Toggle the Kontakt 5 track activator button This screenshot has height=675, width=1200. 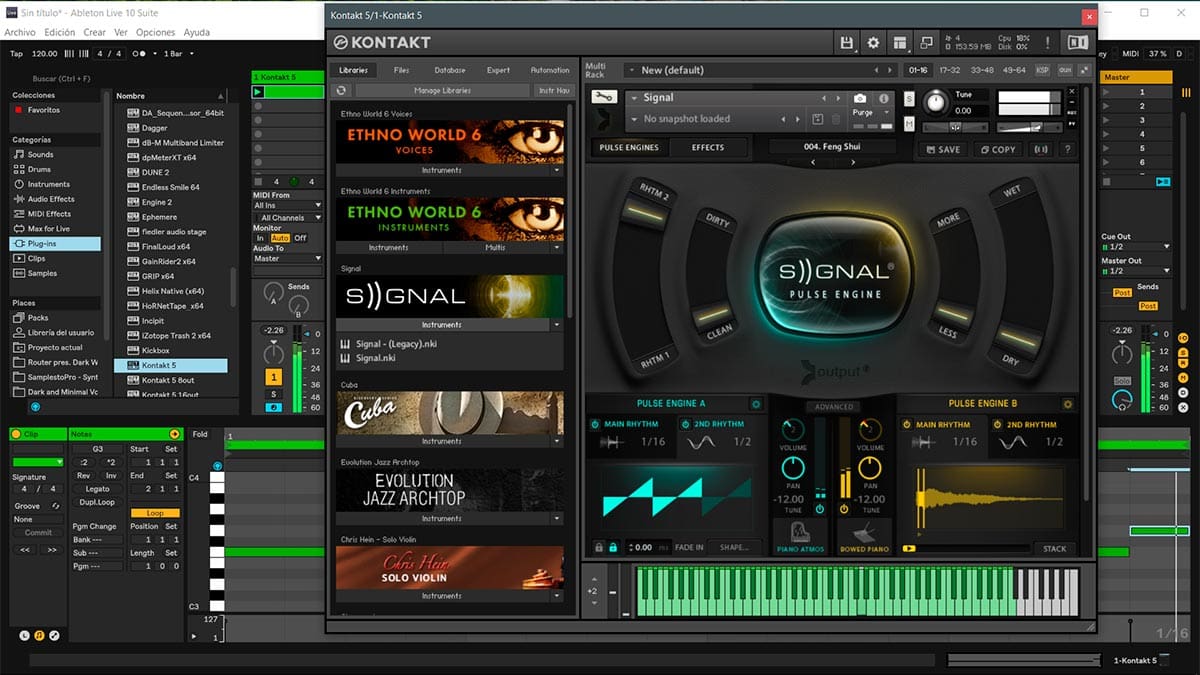274,377
